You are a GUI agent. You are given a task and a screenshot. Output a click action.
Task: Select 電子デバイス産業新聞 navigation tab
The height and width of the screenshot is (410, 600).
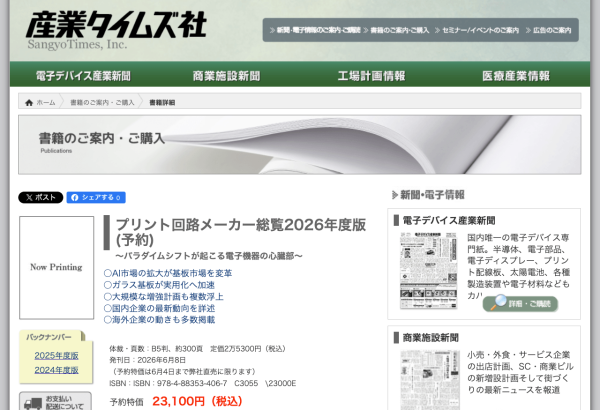(83, 76)
